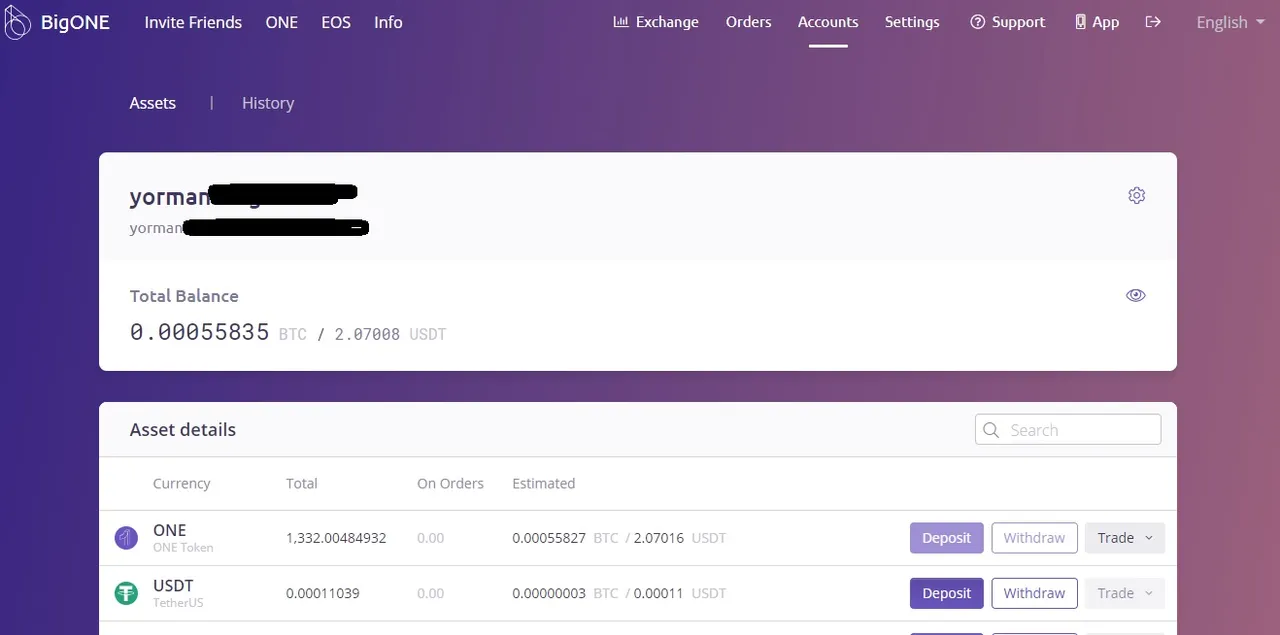Click the Asset details heading
The image size is (1280, 635).
coord(183,430)
